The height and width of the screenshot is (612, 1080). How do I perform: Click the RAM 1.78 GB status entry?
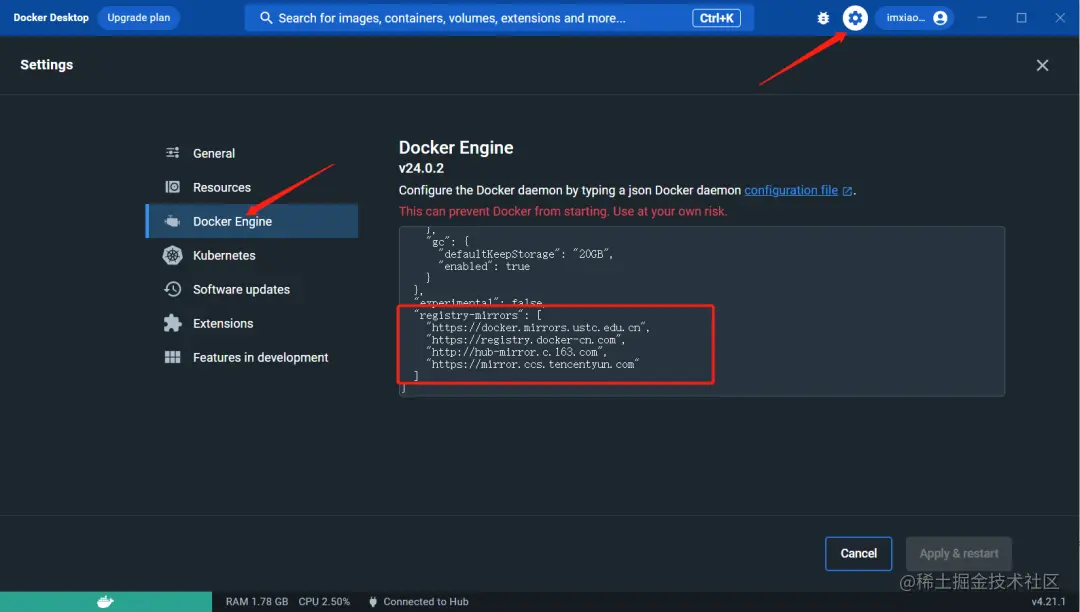pos(257,602)
